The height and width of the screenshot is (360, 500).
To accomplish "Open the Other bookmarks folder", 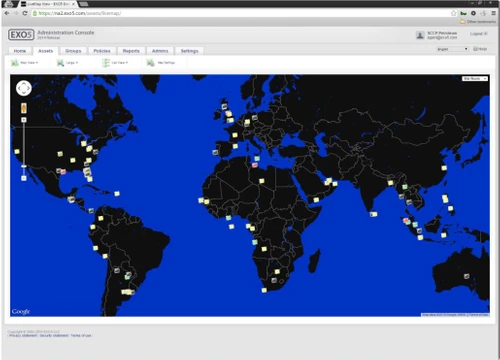I will pyautogui.click(x=478, y=22).
